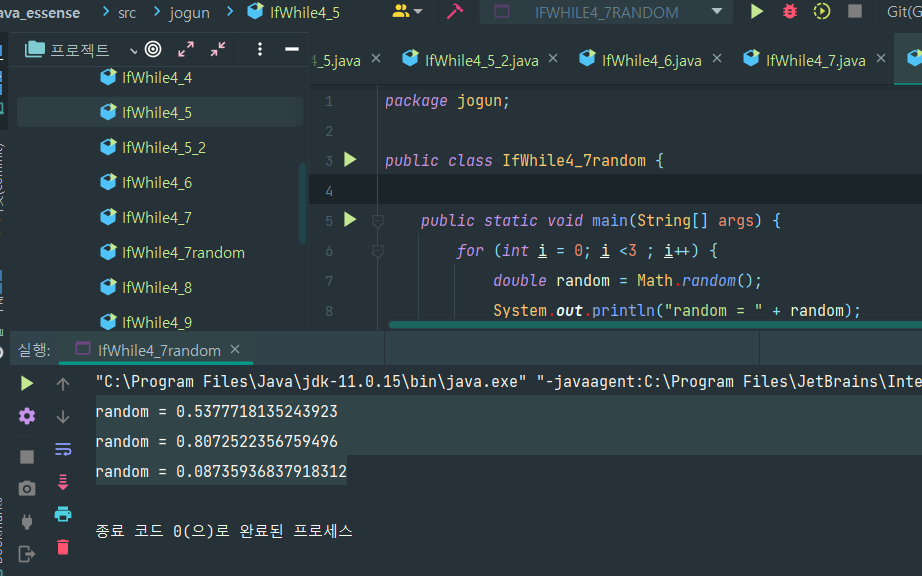
Task: Click IfWhile4_5 in breadcrumb path
Action: tap(294, 12)
